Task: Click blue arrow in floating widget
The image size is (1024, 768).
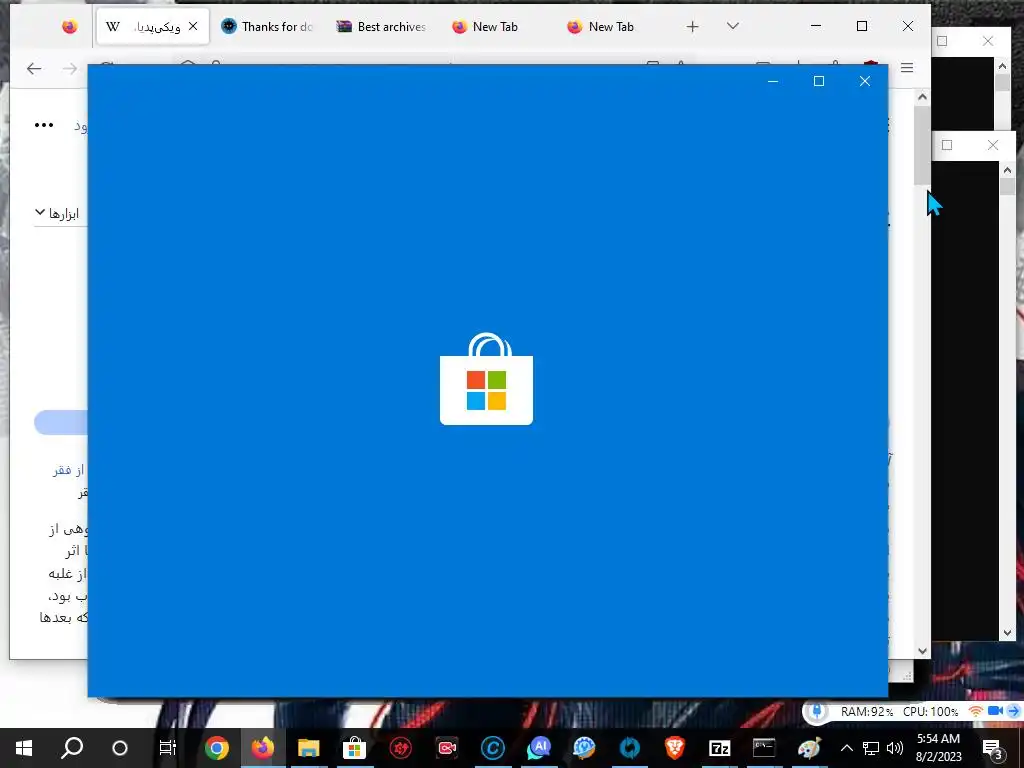Action: [1014, 711]
